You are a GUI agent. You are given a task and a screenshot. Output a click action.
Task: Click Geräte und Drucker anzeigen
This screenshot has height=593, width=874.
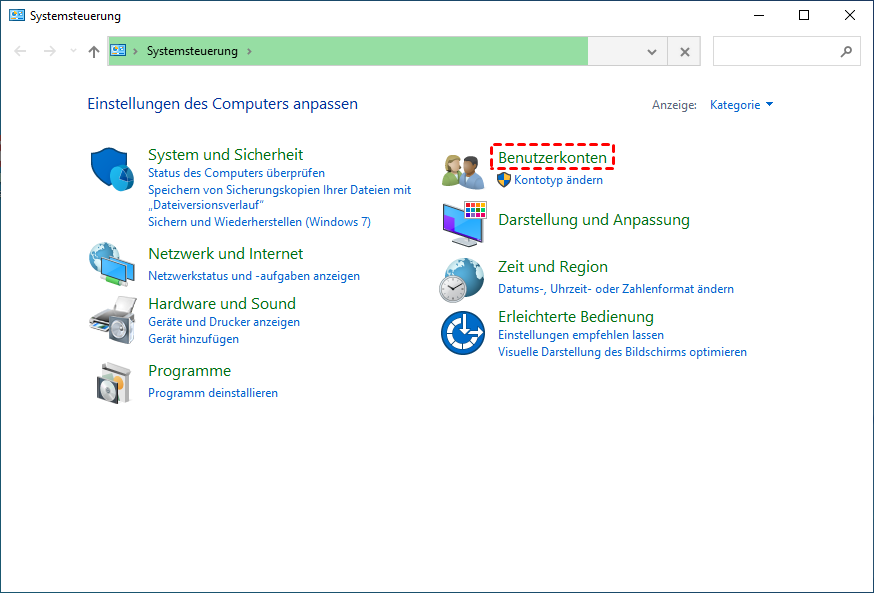pyautogui.click(x=224, y=322)
